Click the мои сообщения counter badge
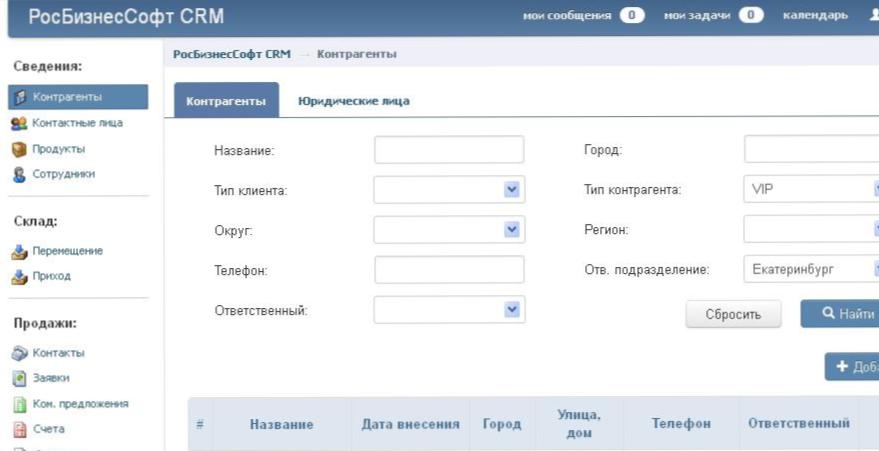The width and height of the screenshot is (879, 451). (x=632, y=15)
